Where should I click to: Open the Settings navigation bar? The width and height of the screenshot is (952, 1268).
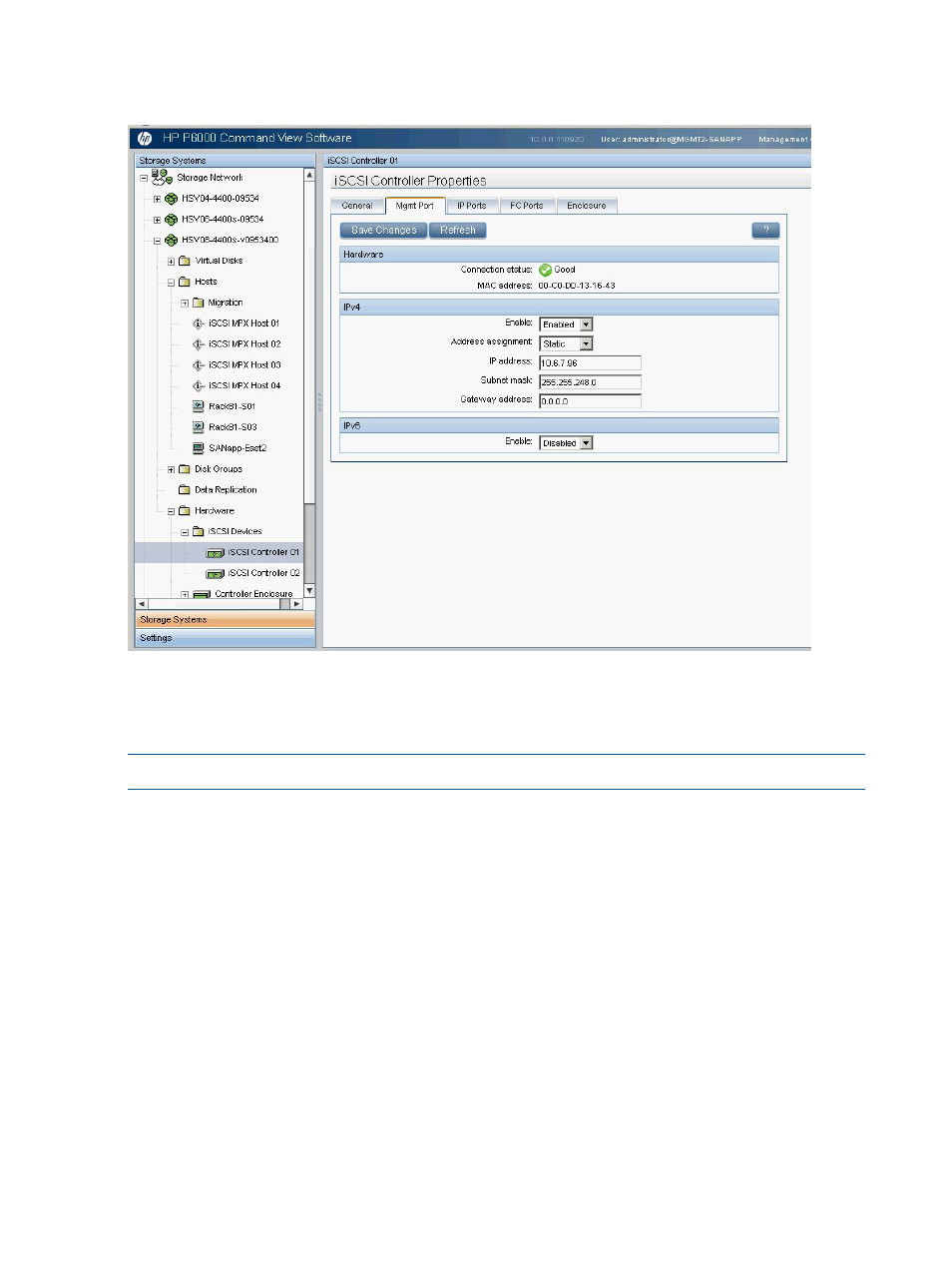(x=225, y=638)
